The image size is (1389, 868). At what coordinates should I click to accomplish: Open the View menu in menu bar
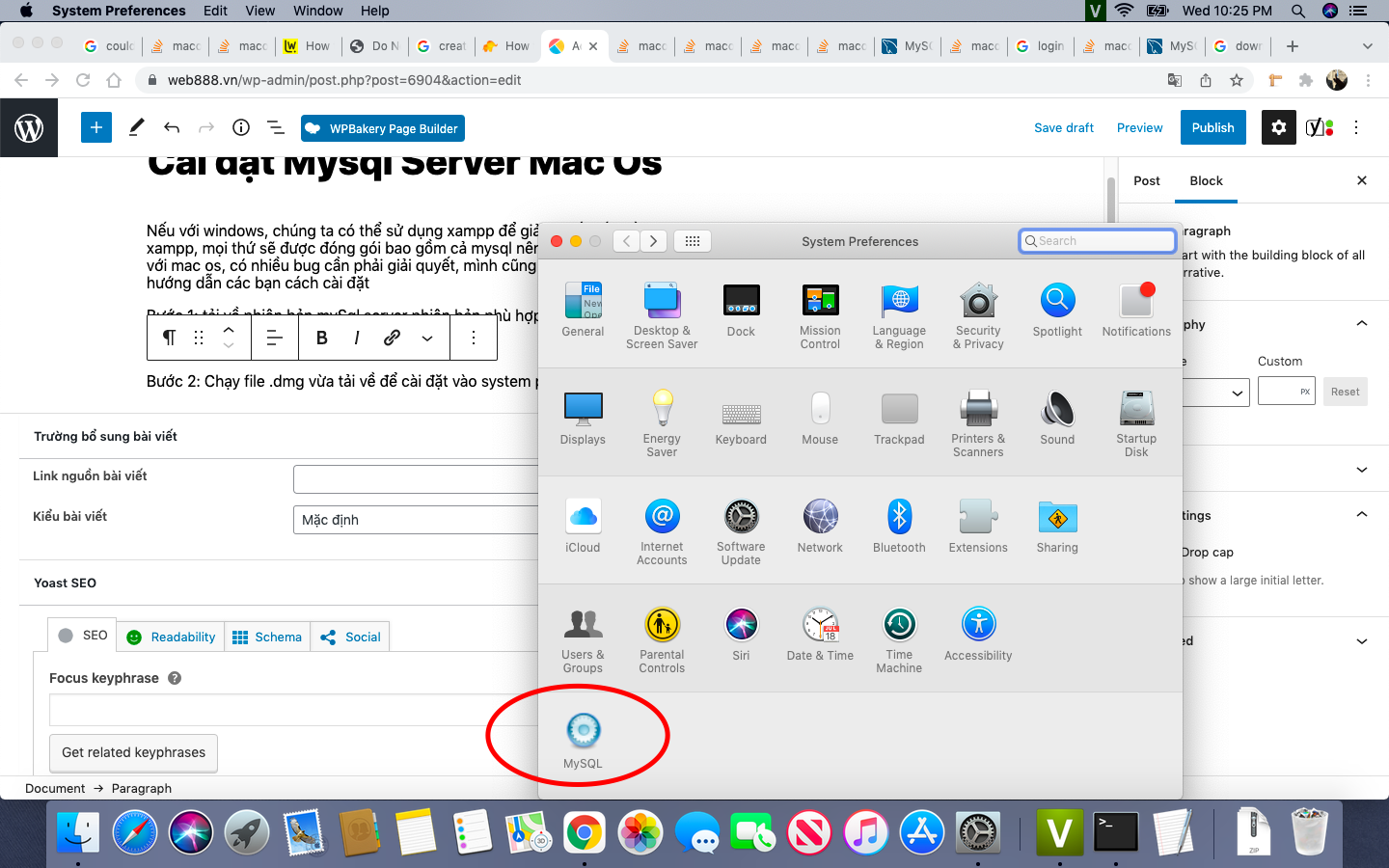pyautogui.click(x=260, y=11)
